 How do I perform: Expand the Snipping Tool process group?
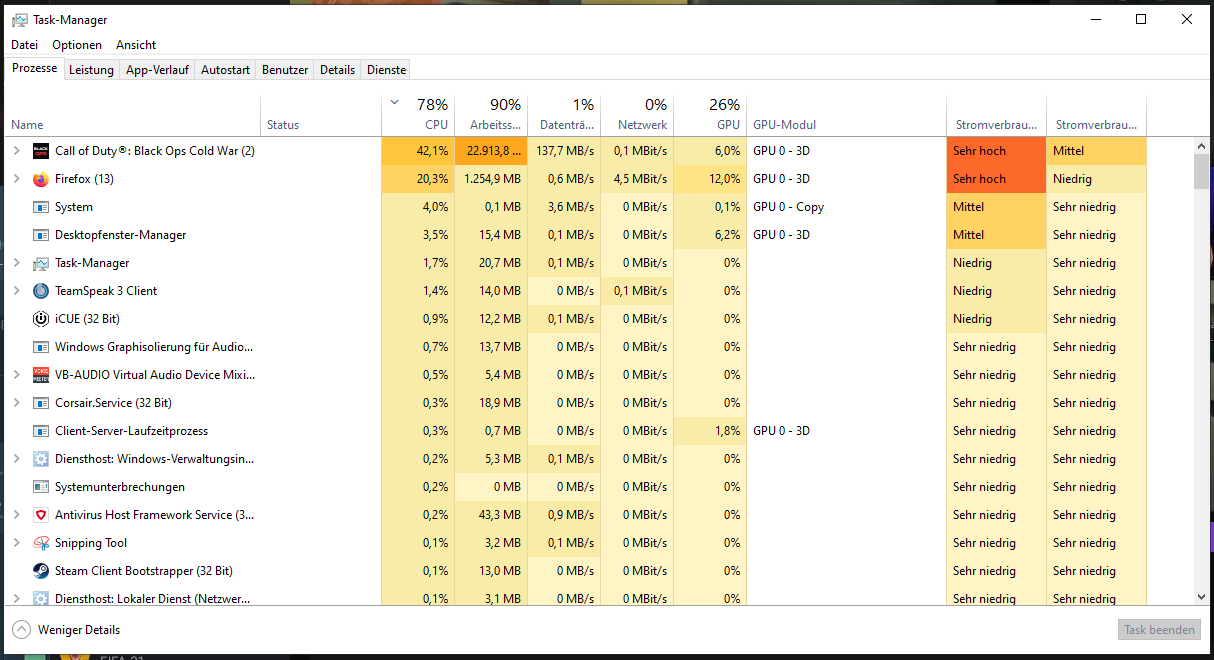click(x=16, y=543)
